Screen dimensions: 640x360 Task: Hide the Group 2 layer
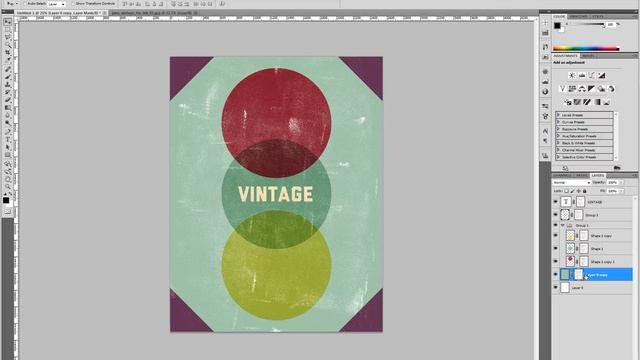click(x=556, y=215)
